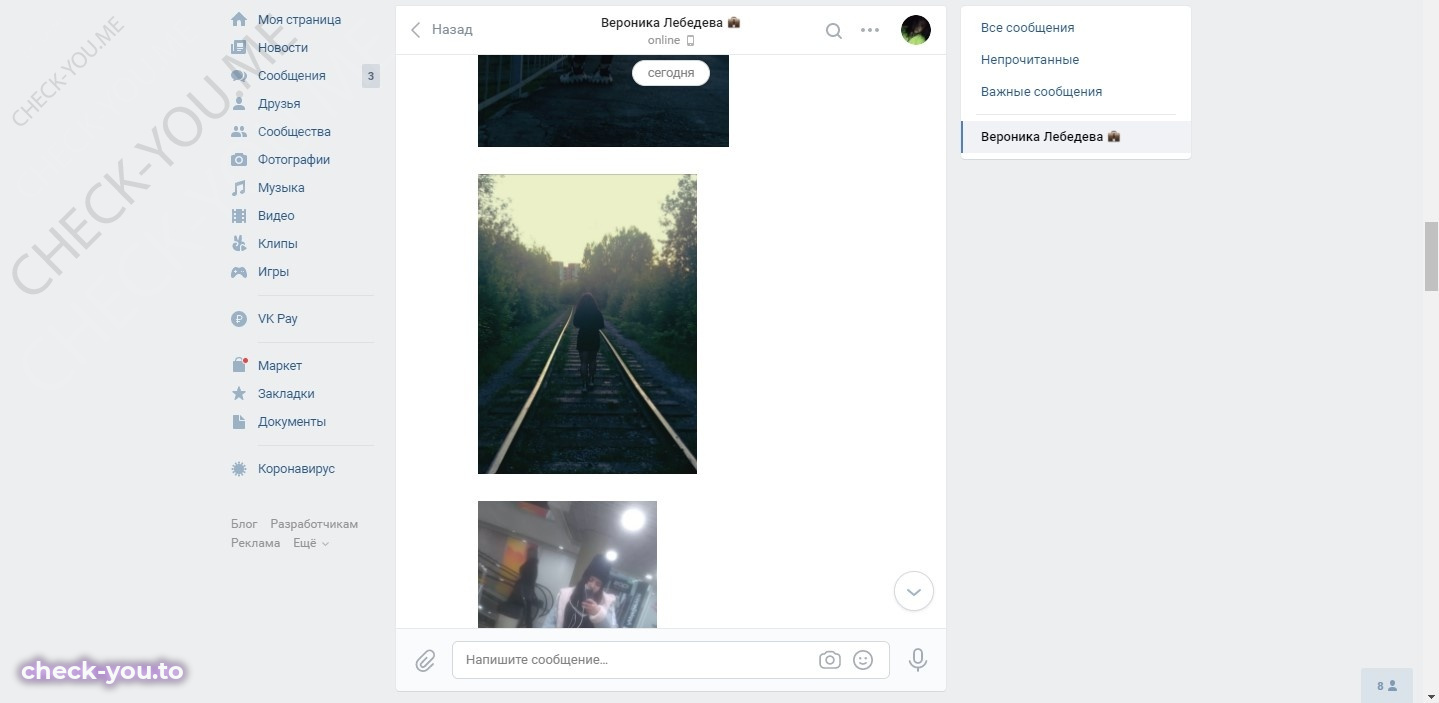Click the Друзья person icon
The height and width of the screenshot is (703, 1439).
point(239,103)
